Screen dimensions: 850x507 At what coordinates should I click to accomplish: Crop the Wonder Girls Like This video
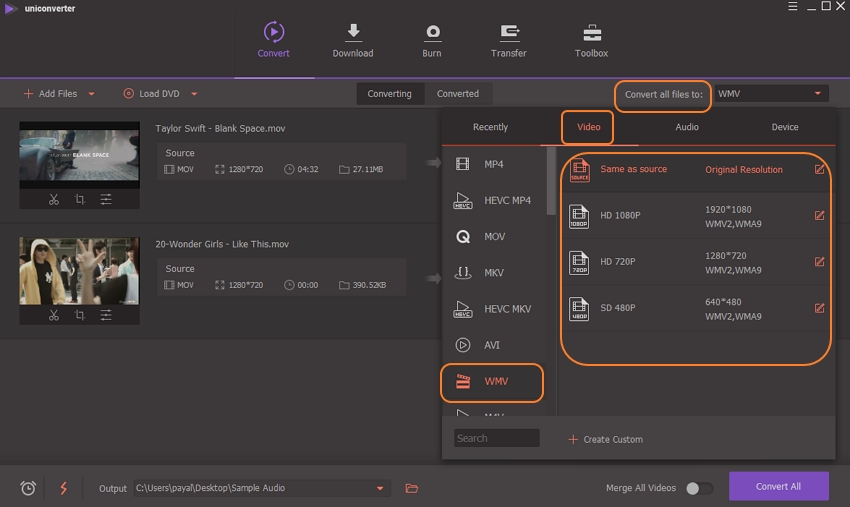(x=80, y=315)
